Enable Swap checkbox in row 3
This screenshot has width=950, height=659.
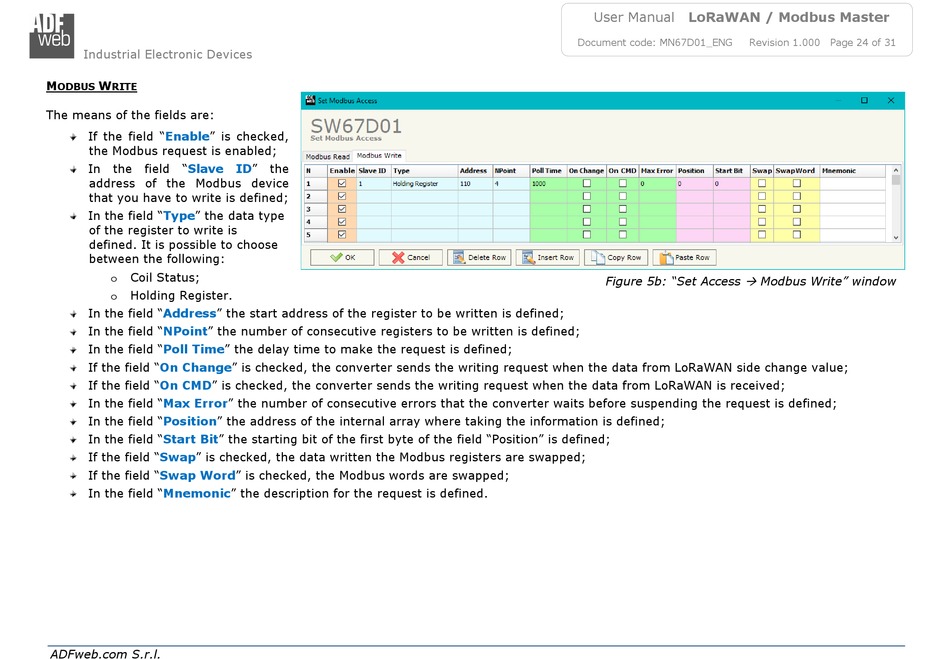coord(762,209)
